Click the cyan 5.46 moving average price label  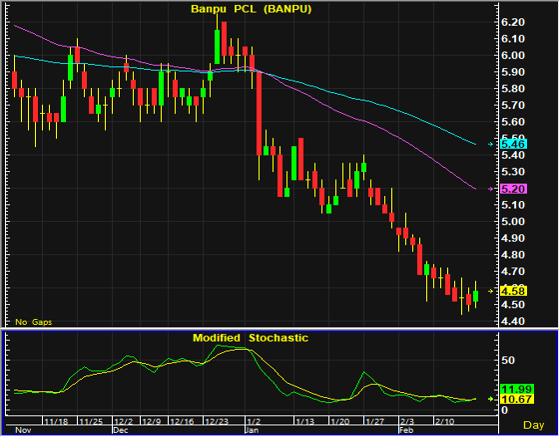coord(513,144)
